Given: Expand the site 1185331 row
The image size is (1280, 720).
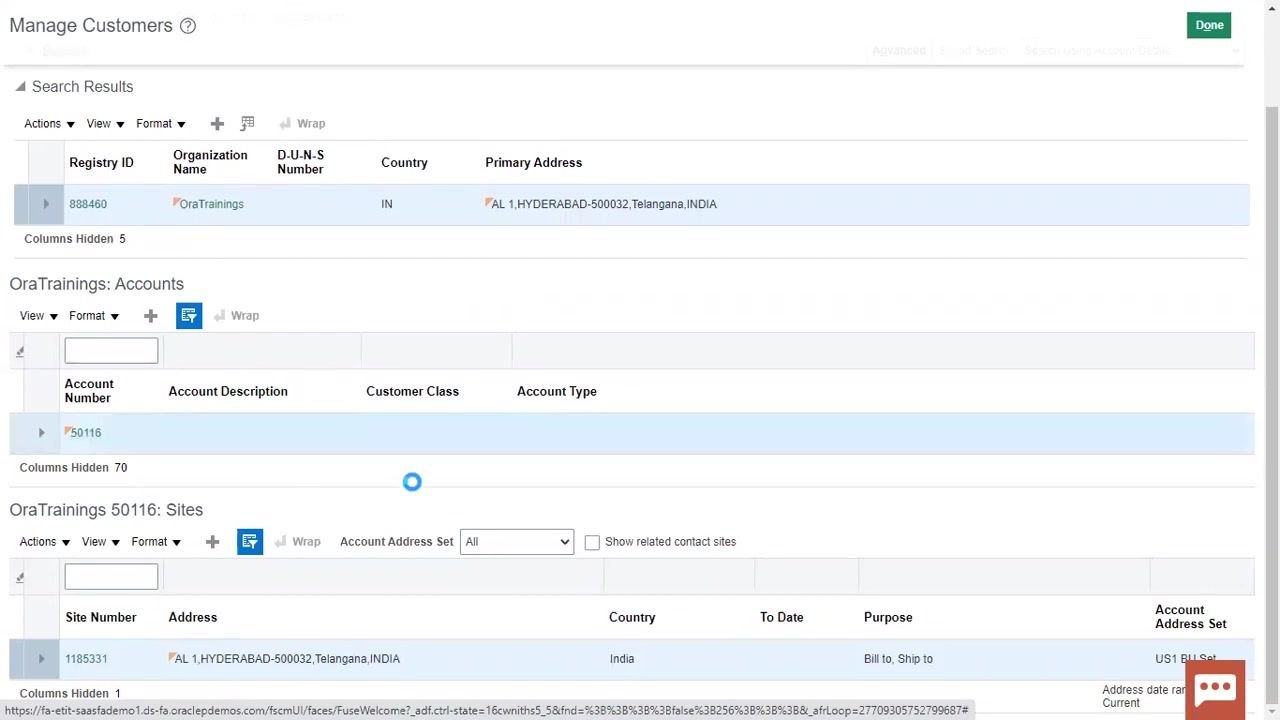Looking at the screenshot, I should tap(41, 659).
